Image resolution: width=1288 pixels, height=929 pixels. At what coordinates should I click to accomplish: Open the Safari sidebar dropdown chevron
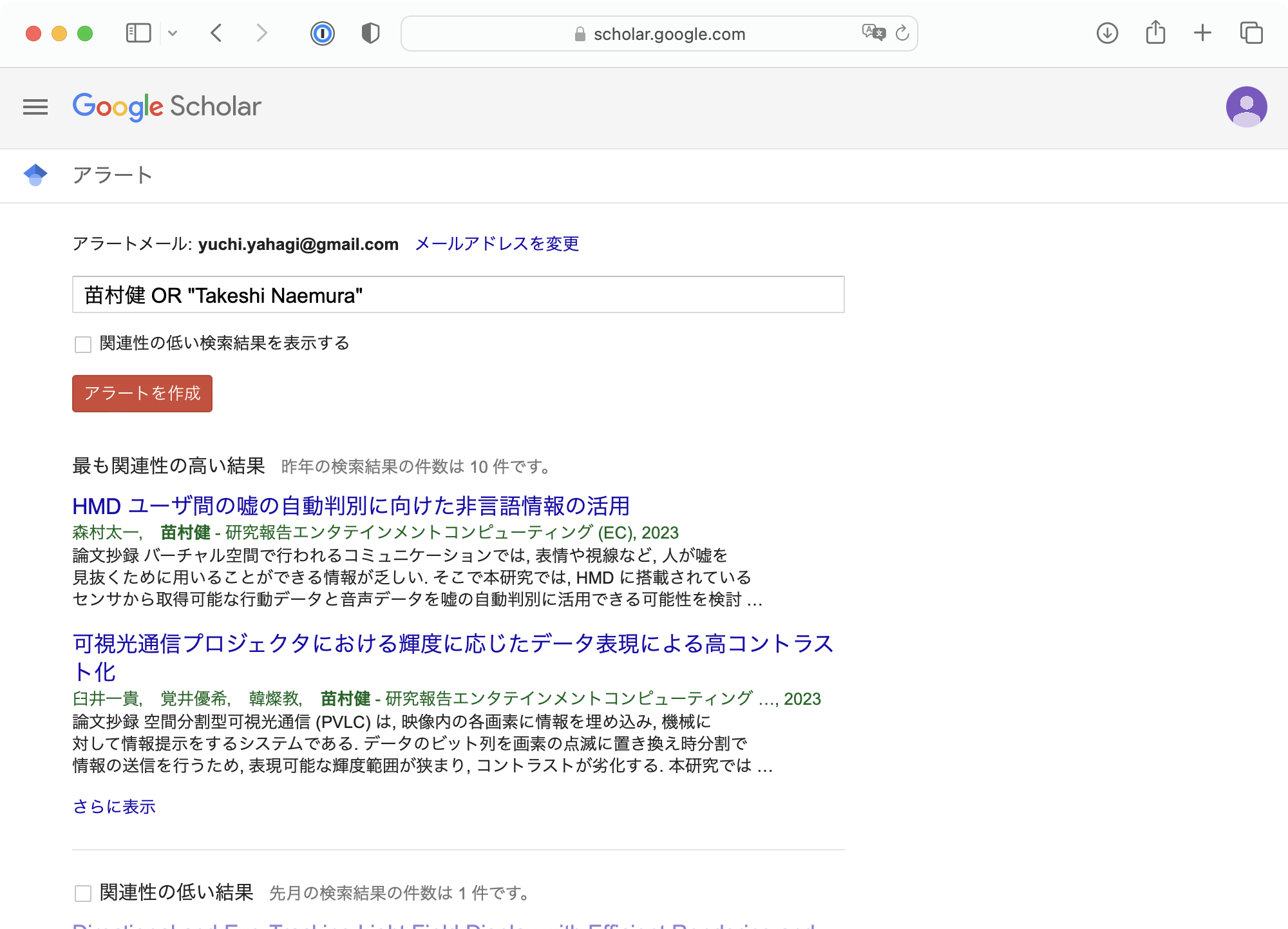point(173,33)
